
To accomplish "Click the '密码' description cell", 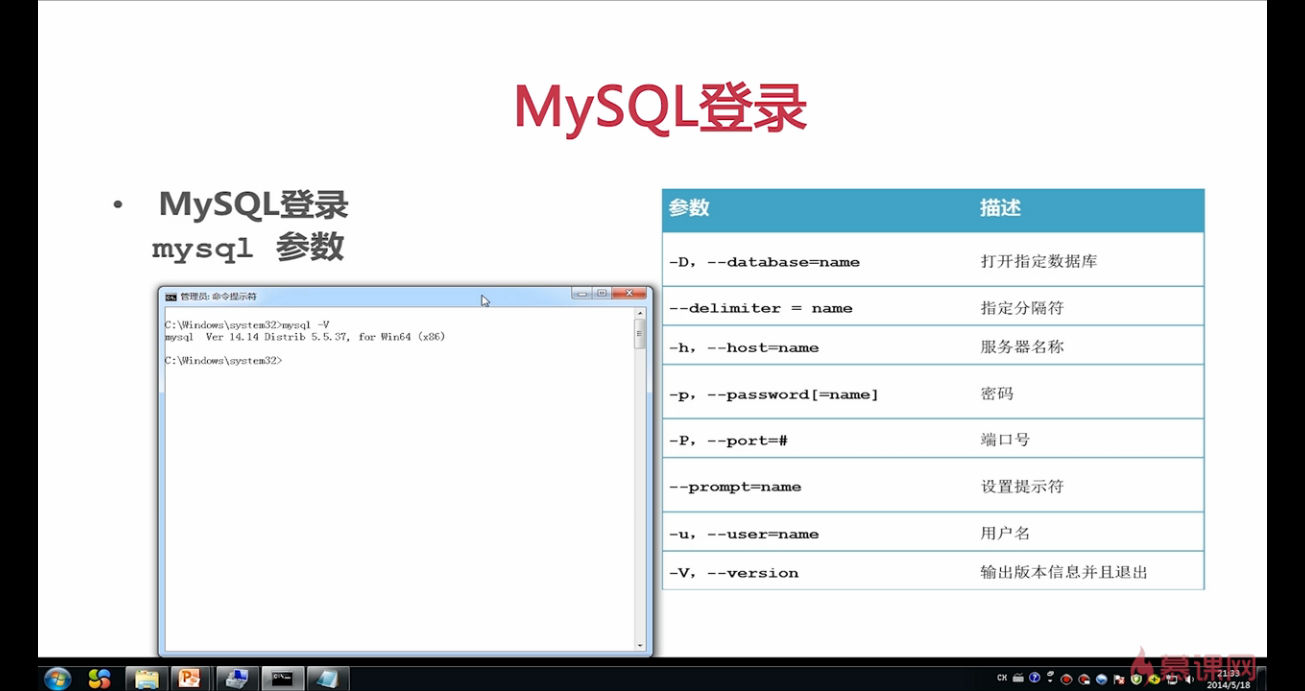I will point(997,394).
